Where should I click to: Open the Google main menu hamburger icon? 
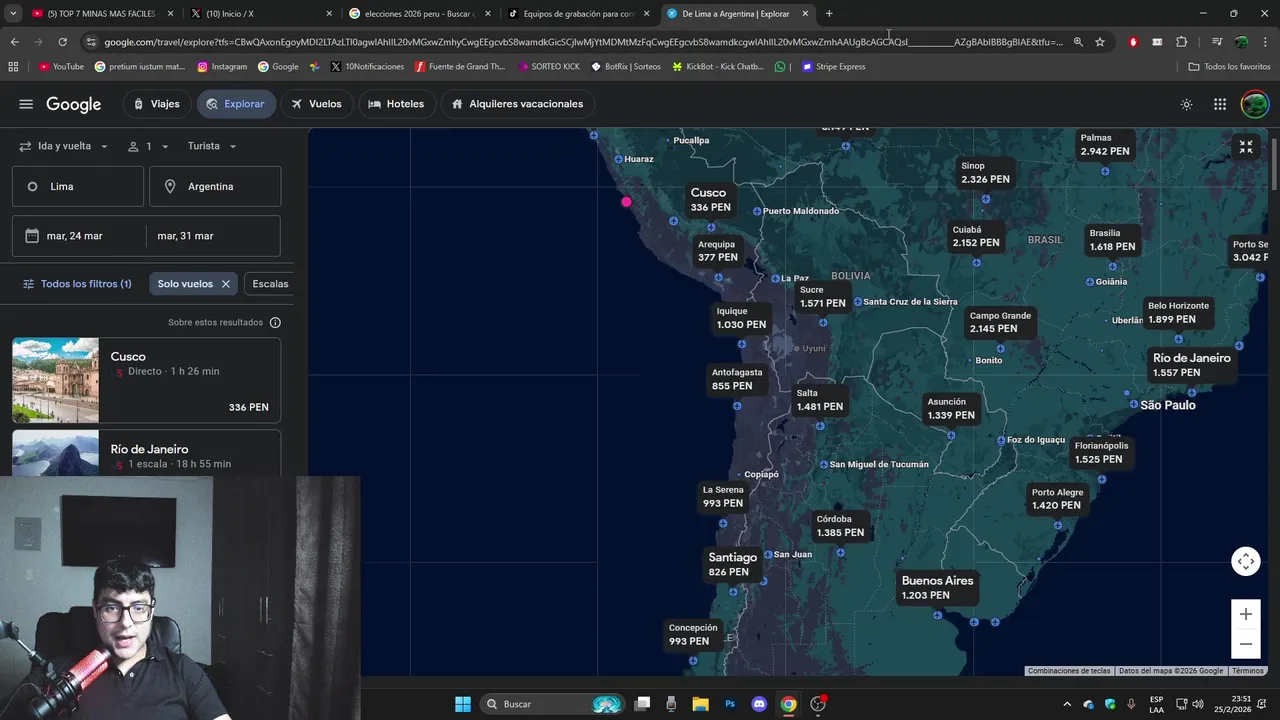coord(26,104)
